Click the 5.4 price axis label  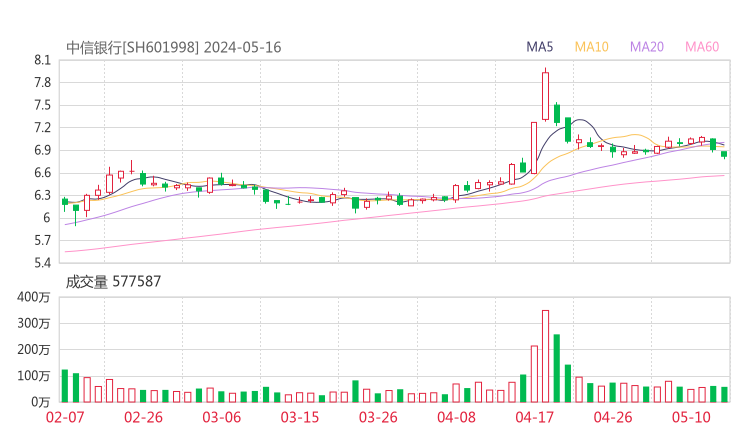tap(42, 262)
